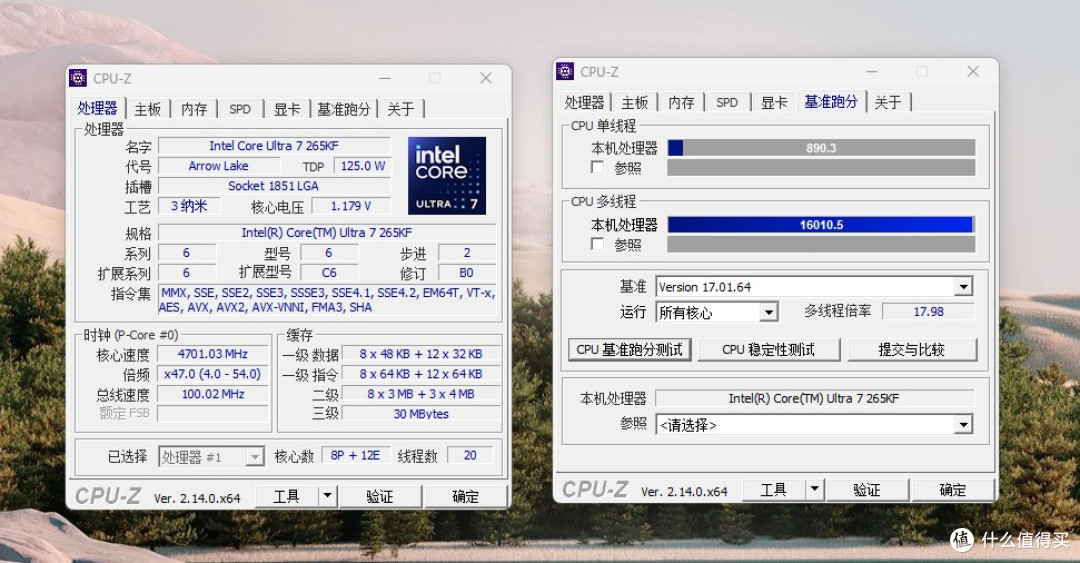This screenshot has height=563, width=1080.
Task: Click the Intel Core Ultra 7 logo
Action: click(x=446, y=175)
